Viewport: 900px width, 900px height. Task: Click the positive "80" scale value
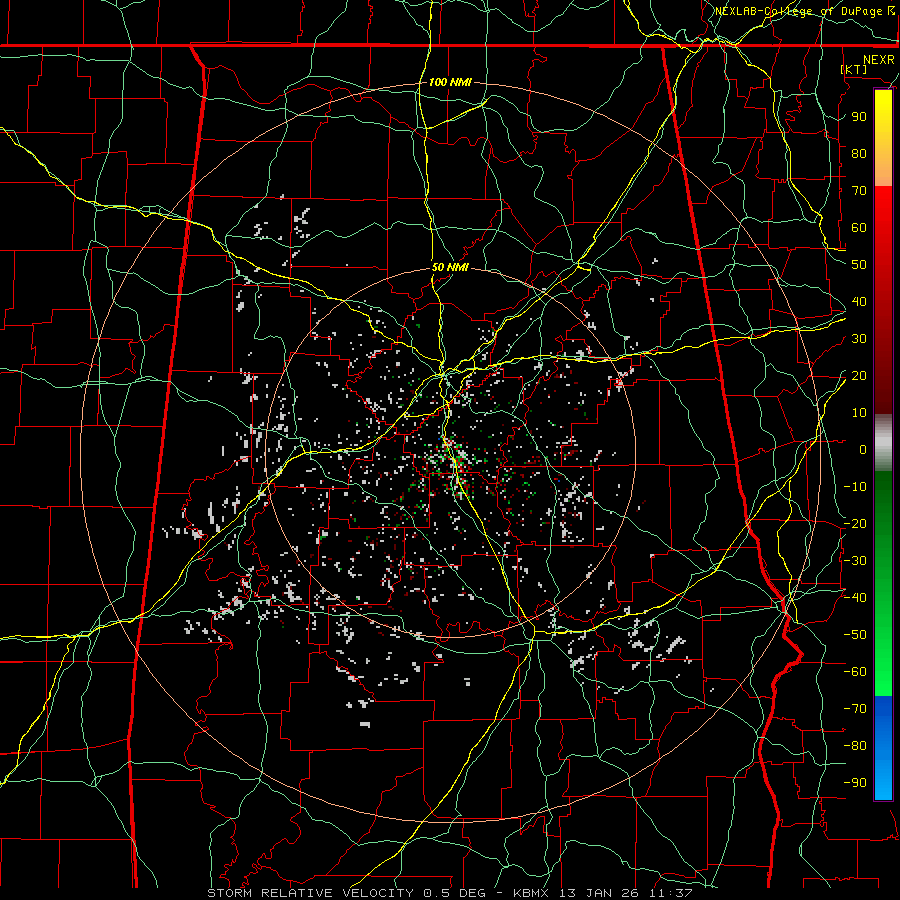point(859,153)
